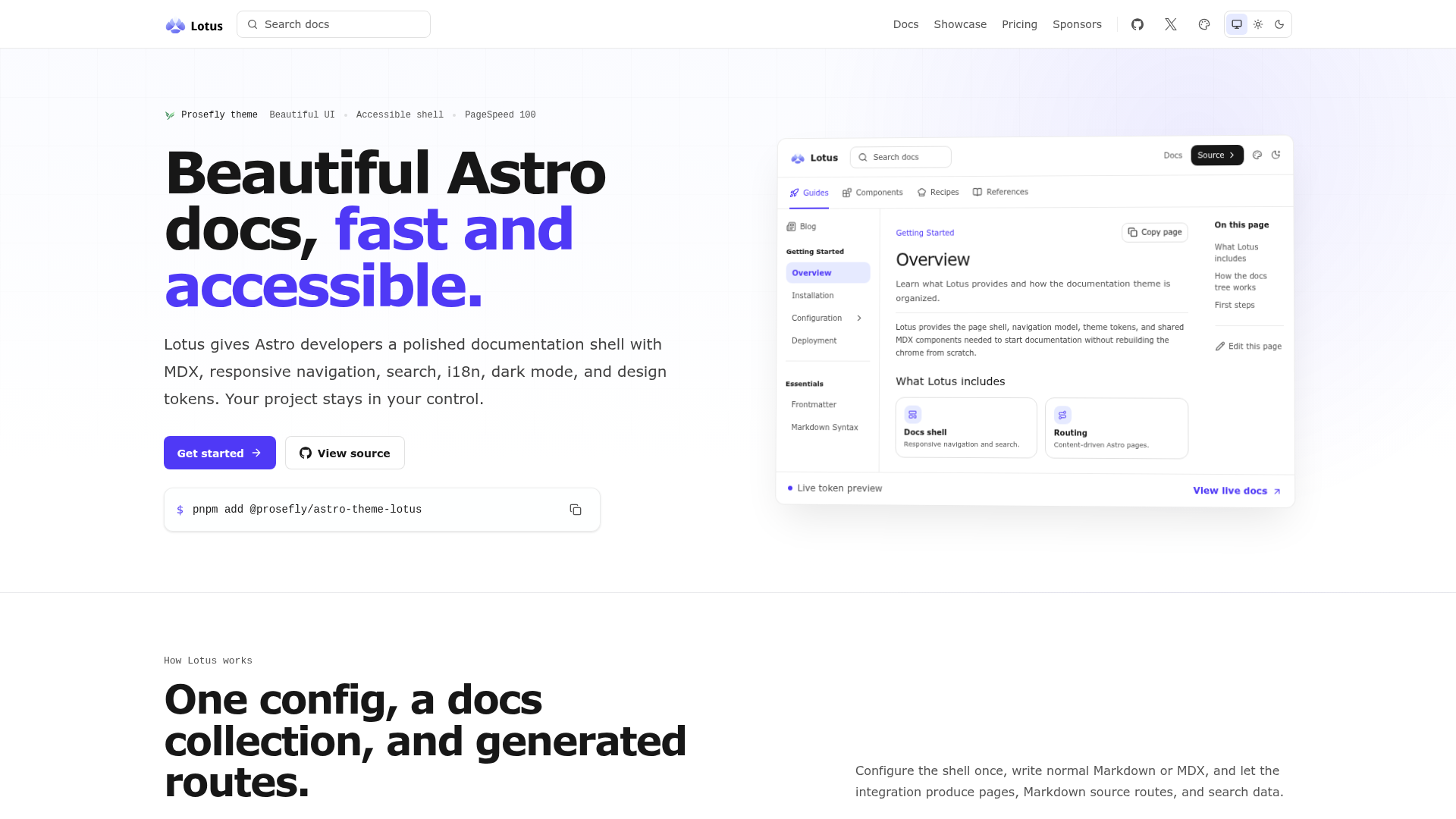
Task: Click Lotus logo in preview card
Action: click(814, 158)
